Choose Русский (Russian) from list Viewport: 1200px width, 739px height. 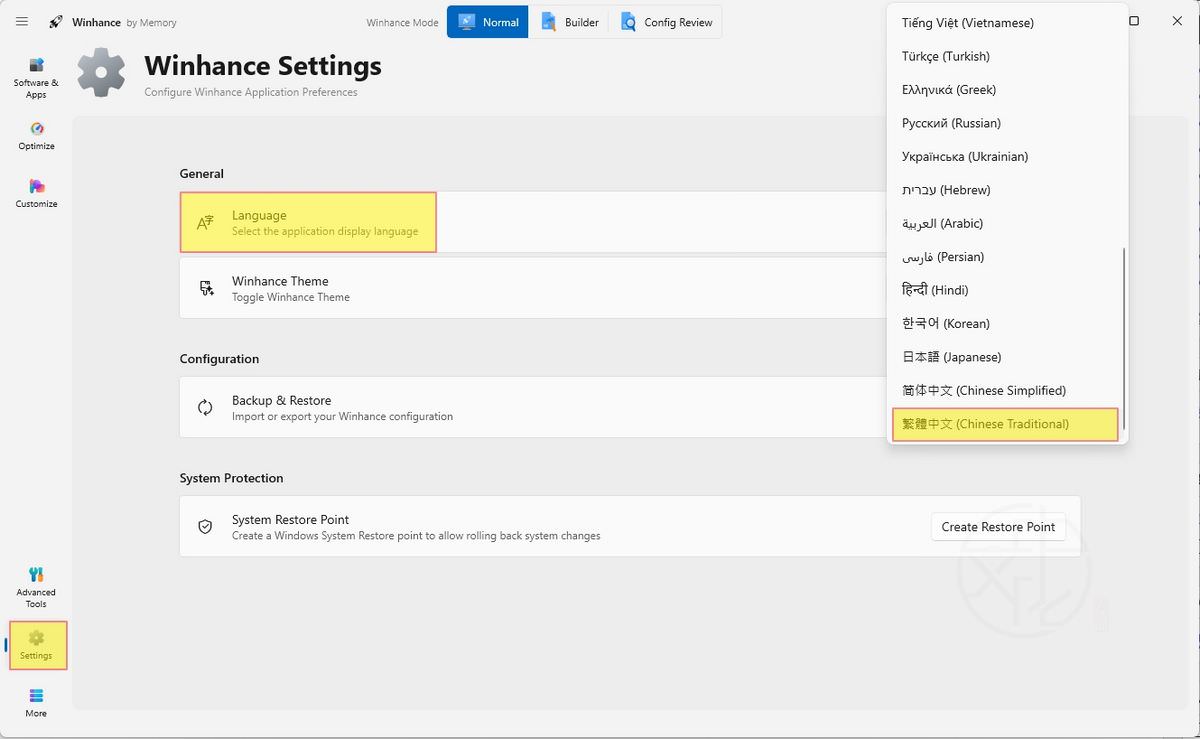click(x=1007, y=123)
